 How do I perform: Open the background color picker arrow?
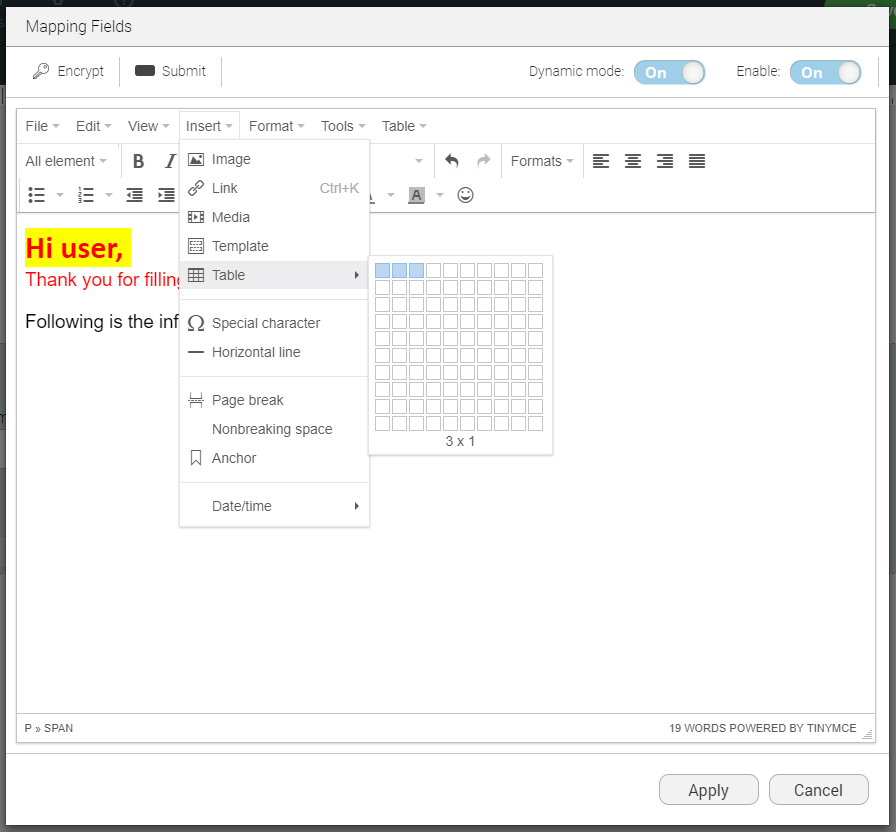(x=437, y=195)
